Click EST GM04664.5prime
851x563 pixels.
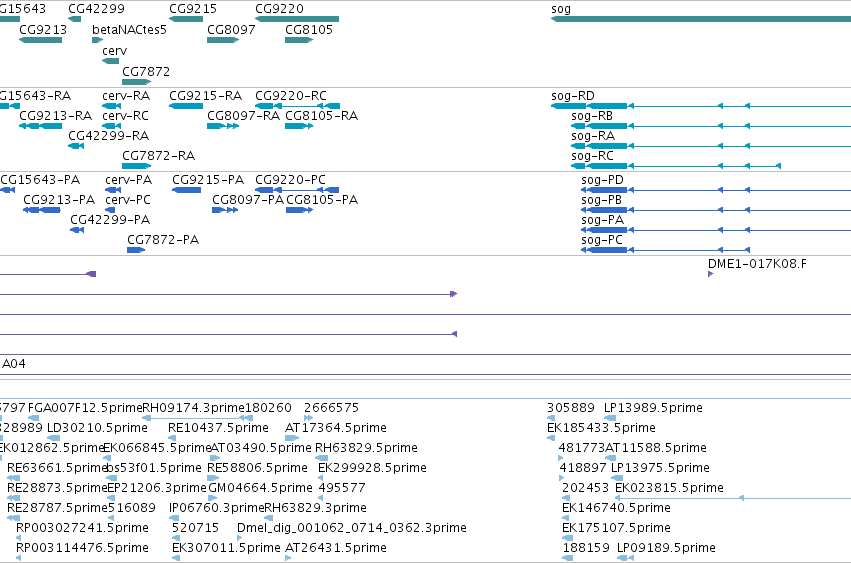[213, 498]
